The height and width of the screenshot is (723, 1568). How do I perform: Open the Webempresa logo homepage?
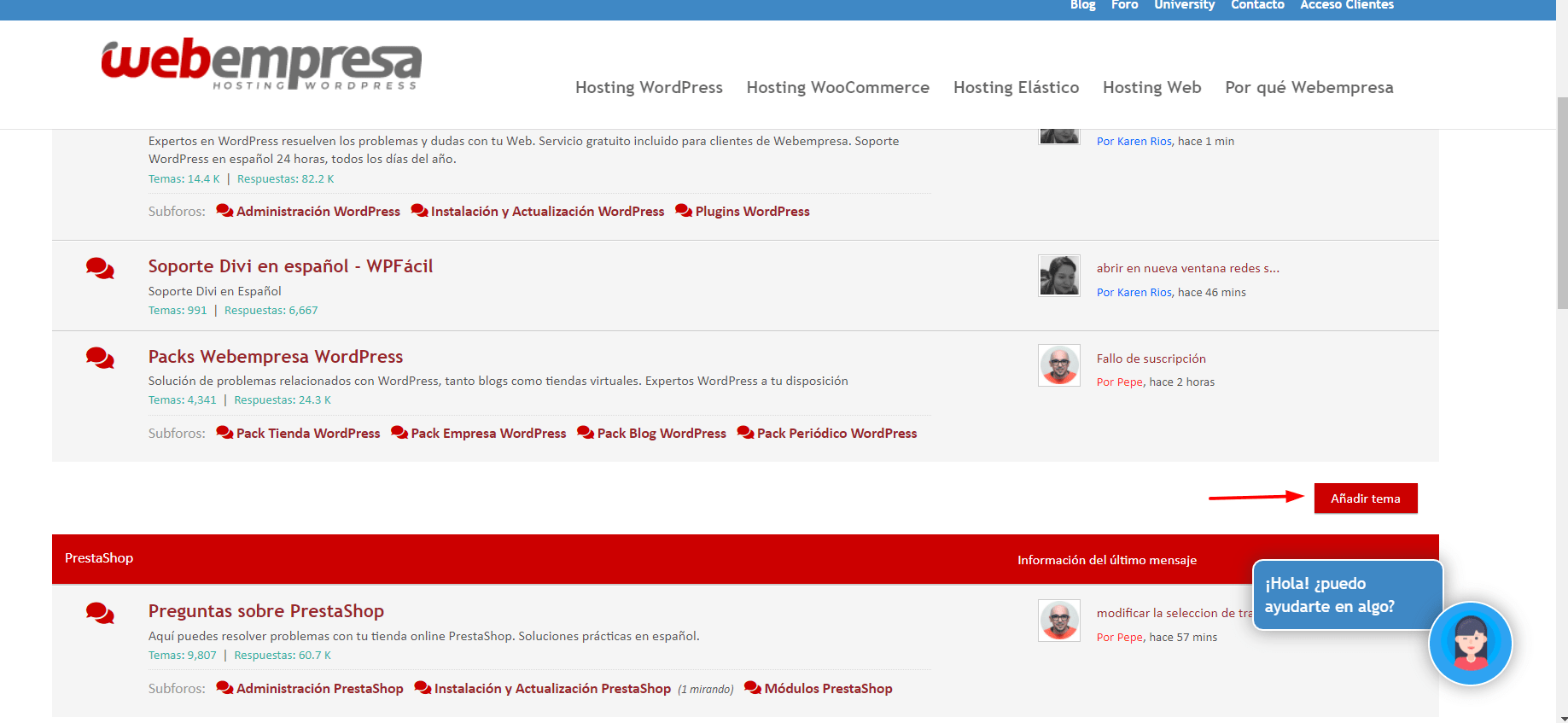[x=261, y=63]
